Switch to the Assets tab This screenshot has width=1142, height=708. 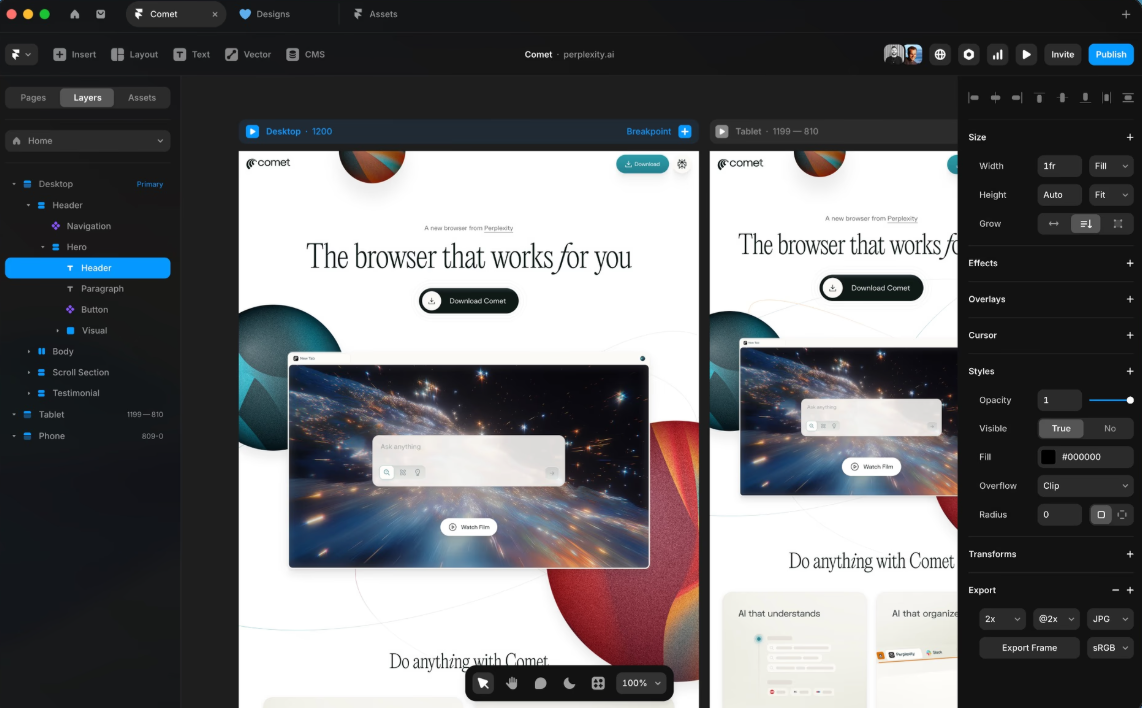(x=141, y=97)
